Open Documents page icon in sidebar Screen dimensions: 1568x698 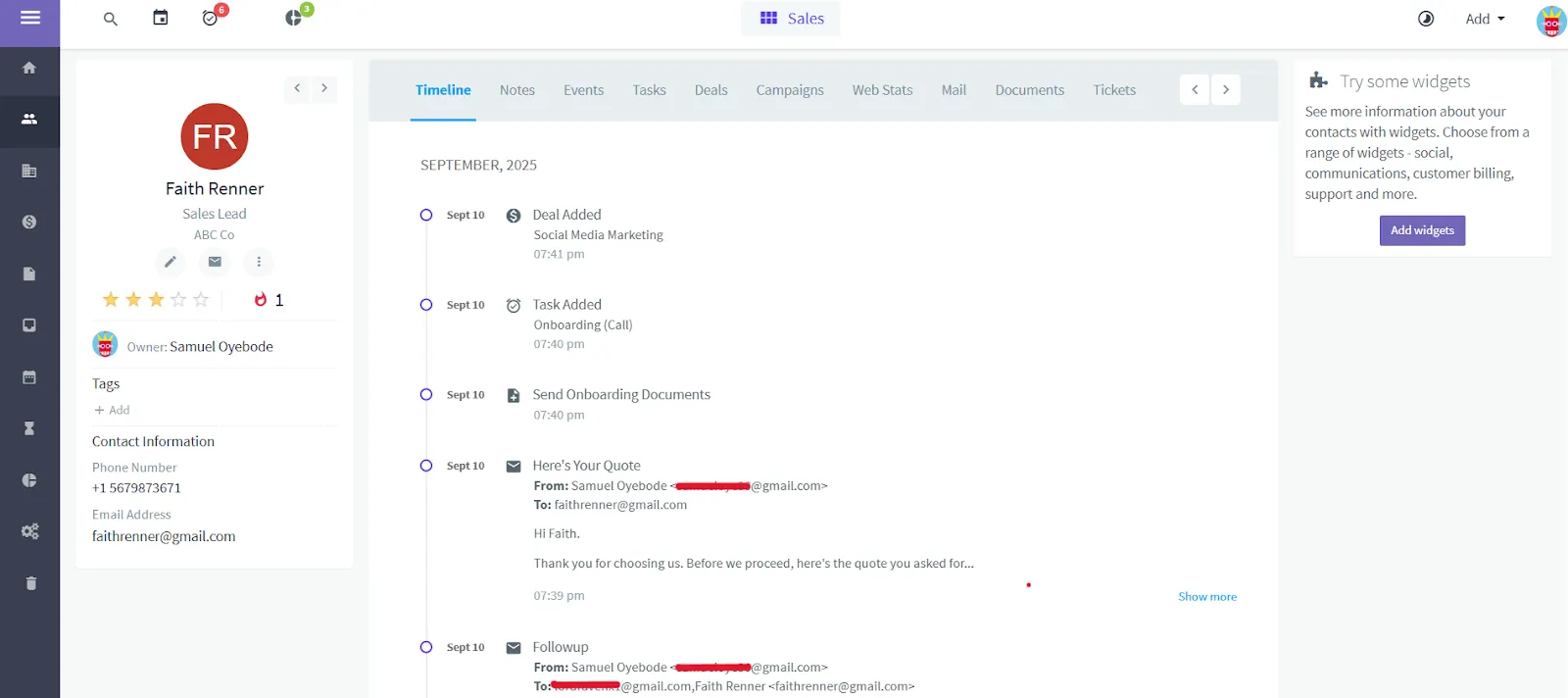[29, 274]
